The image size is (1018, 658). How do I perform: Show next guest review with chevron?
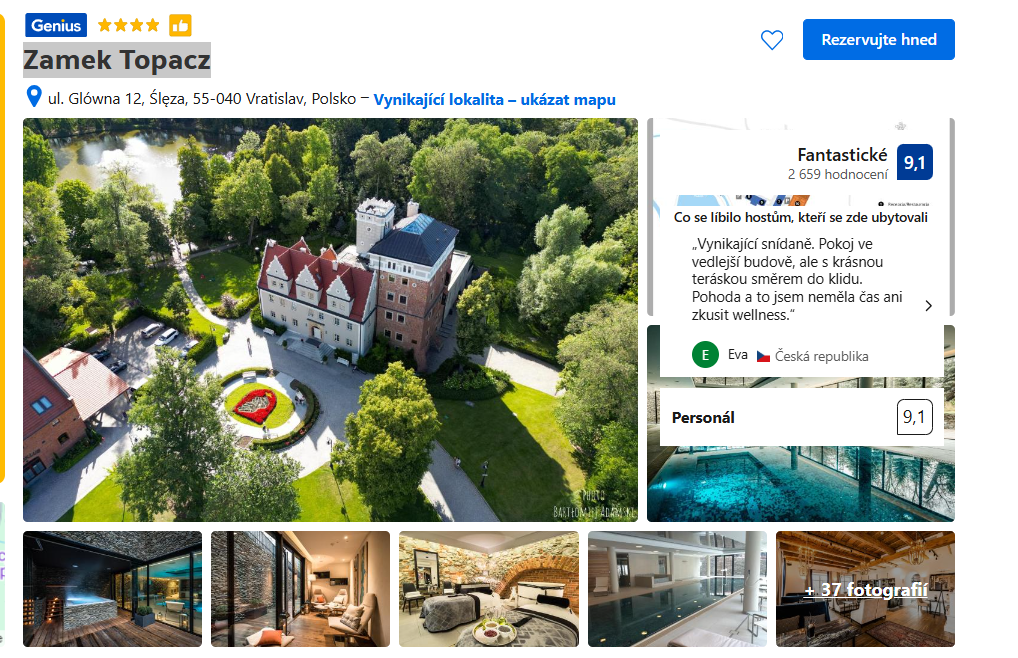[928, 306]
